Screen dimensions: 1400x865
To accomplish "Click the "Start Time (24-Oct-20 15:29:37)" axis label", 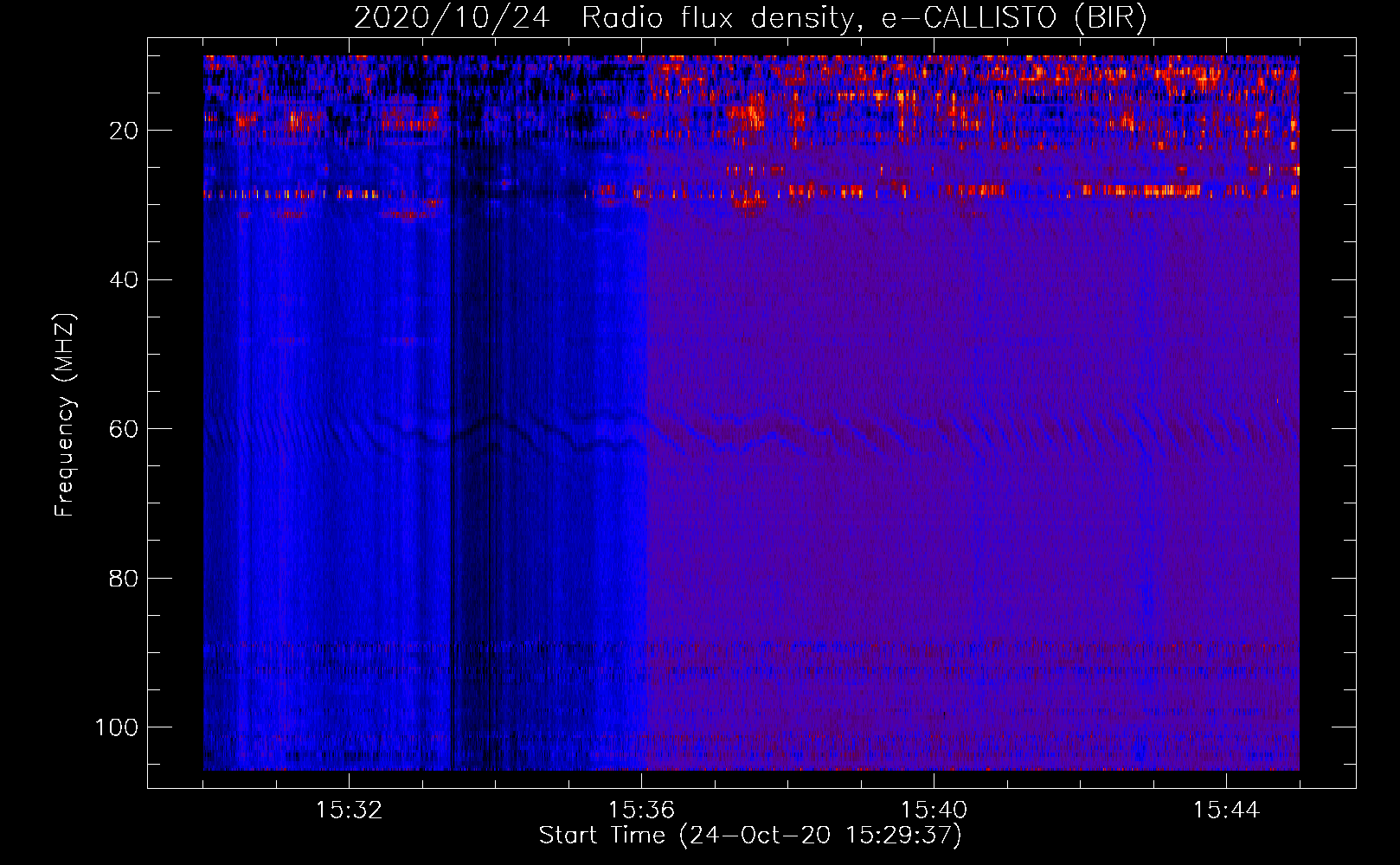I will 750,836.
